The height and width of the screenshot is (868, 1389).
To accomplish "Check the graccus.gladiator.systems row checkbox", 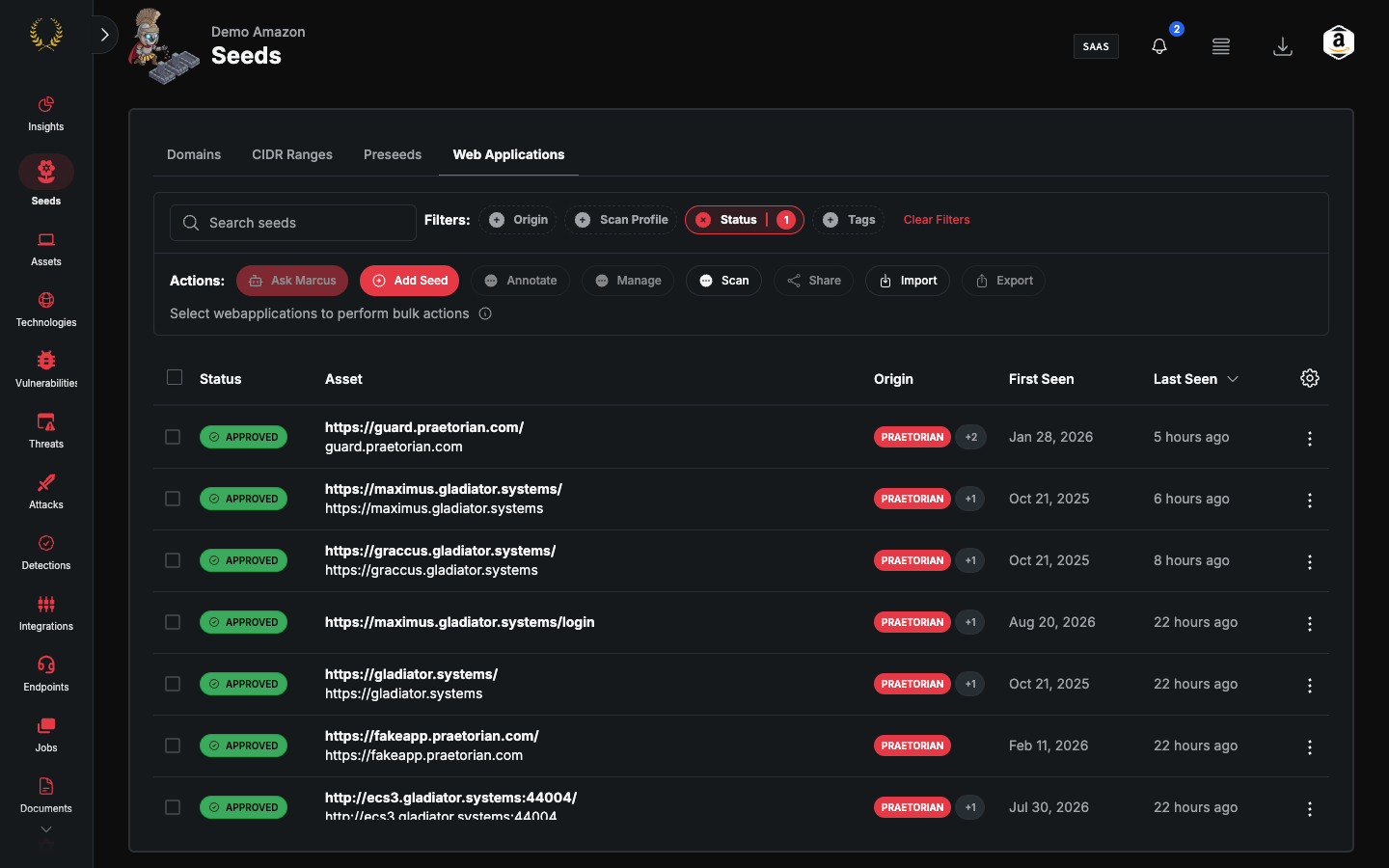I will click(173, 560).
